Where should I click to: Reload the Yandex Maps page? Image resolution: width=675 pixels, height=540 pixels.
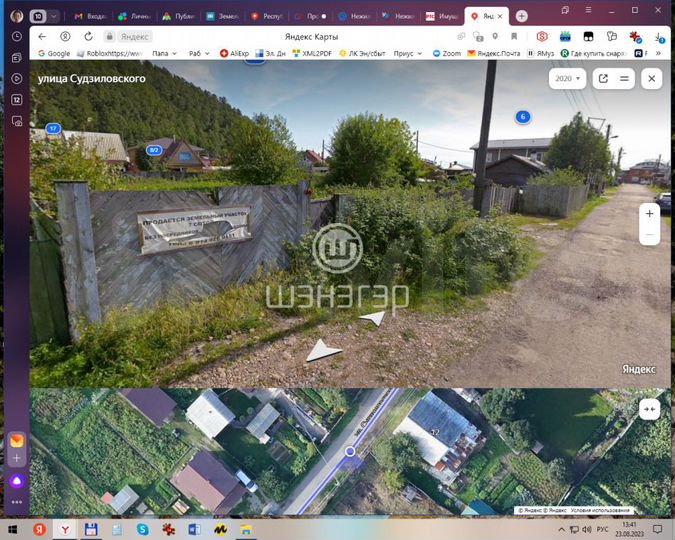point(88,37)
